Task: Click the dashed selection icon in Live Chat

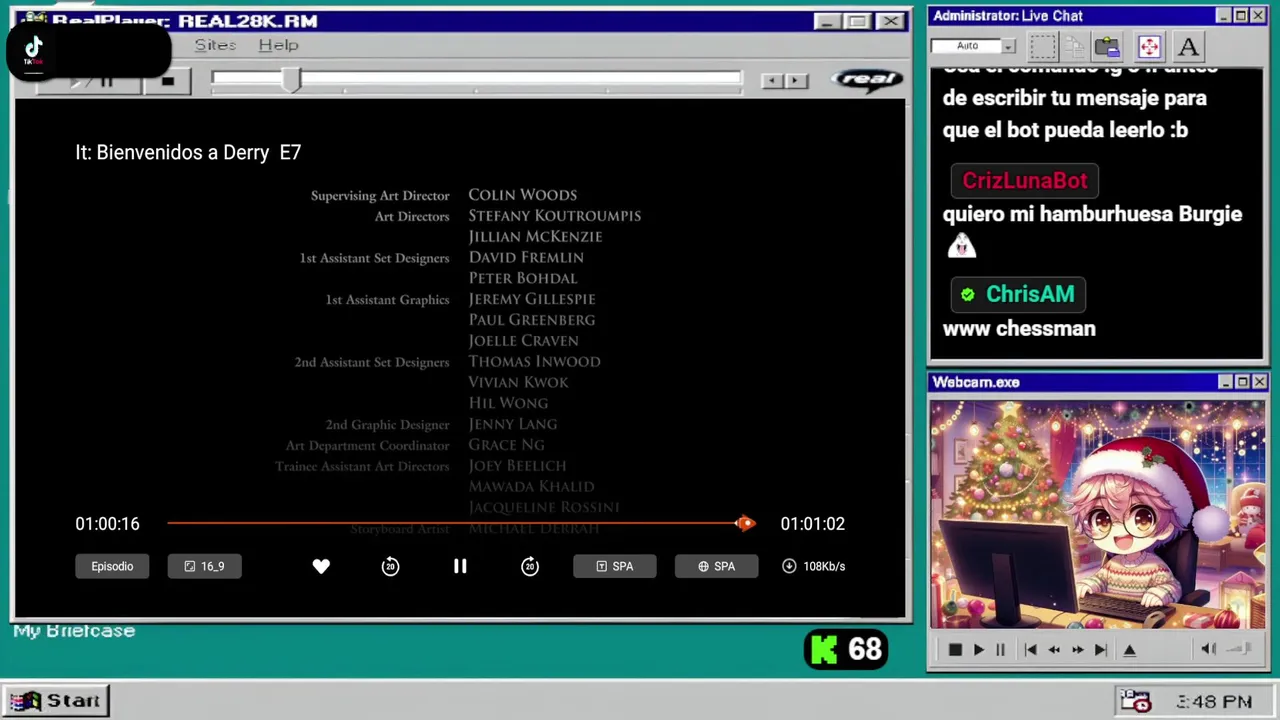Action: click(1043, 46)
